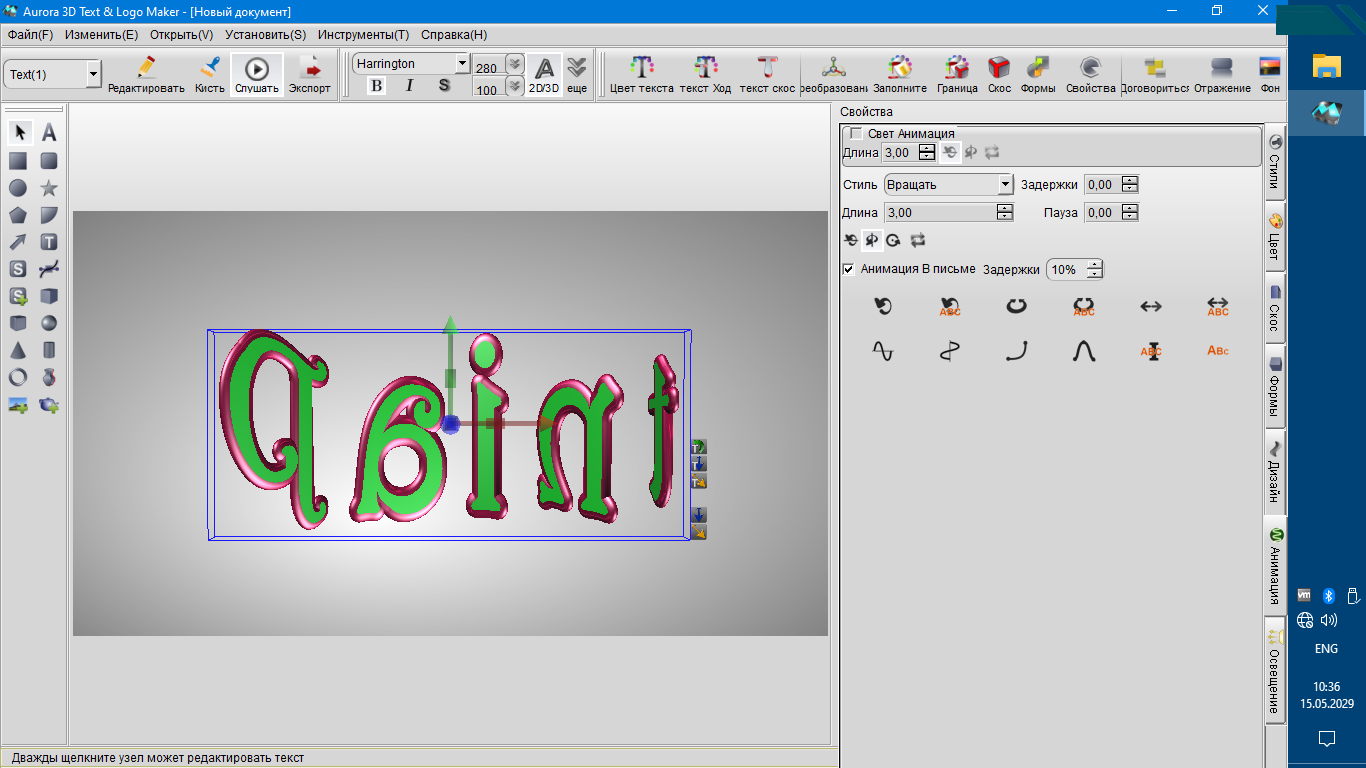Open the Text(1) object dropdown
This screenshot has width=1366, height=768.
[x=93, y=74]
